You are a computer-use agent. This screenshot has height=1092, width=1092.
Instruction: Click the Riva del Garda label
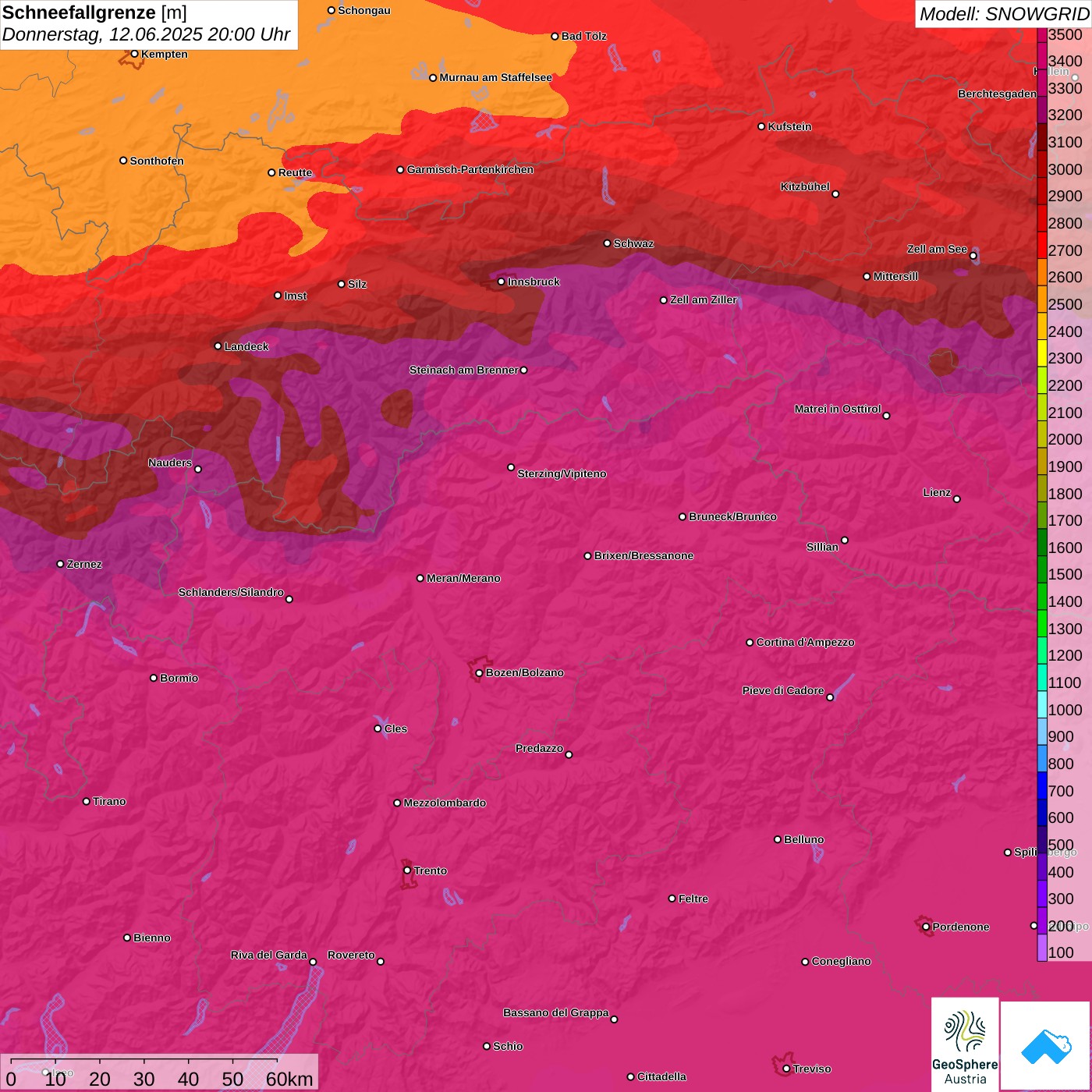[269, 955]
